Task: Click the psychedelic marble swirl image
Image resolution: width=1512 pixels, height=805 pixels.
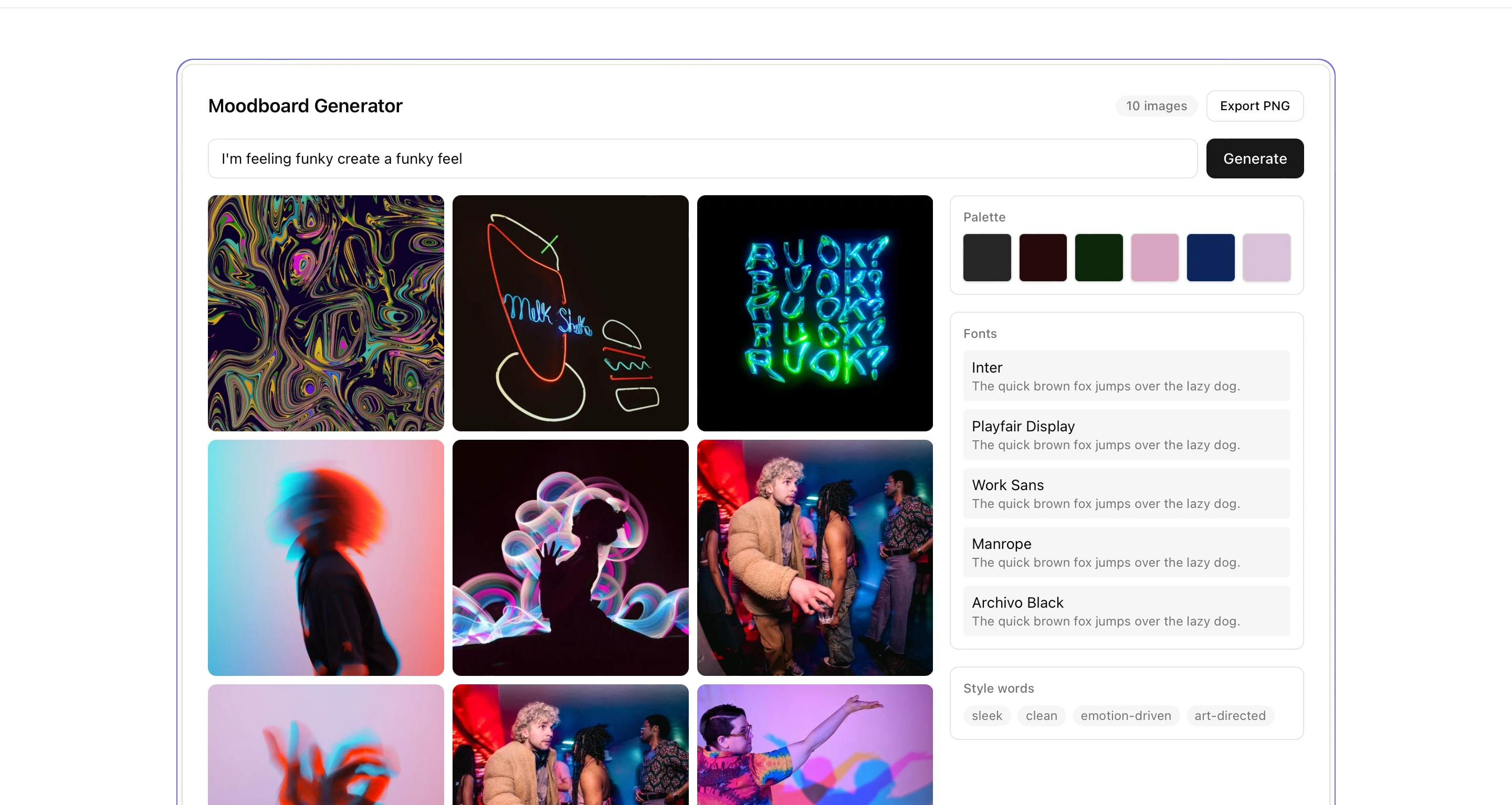Action: pos(325,313)
